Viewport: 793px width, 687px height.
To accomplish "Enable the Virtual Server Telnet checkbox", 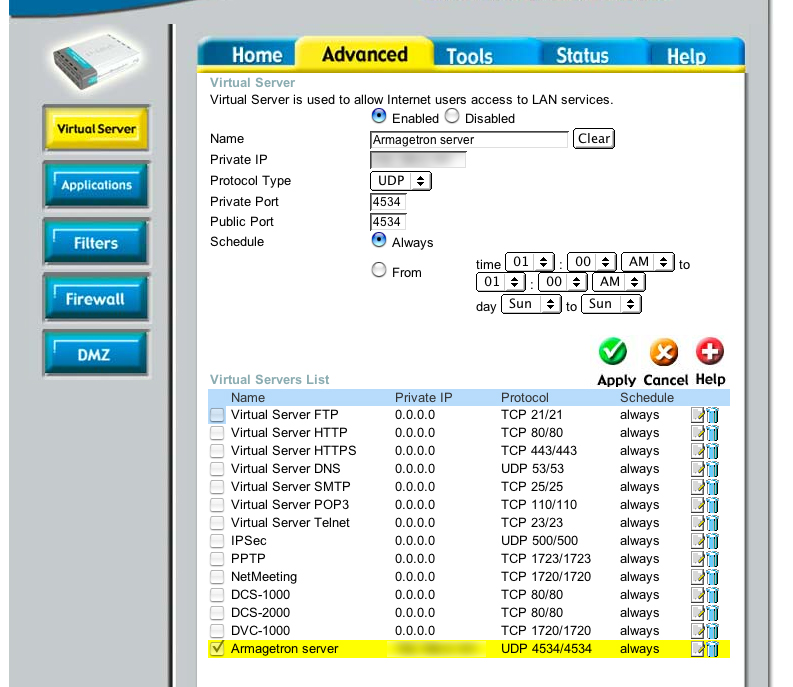I will tap(217, 523).
